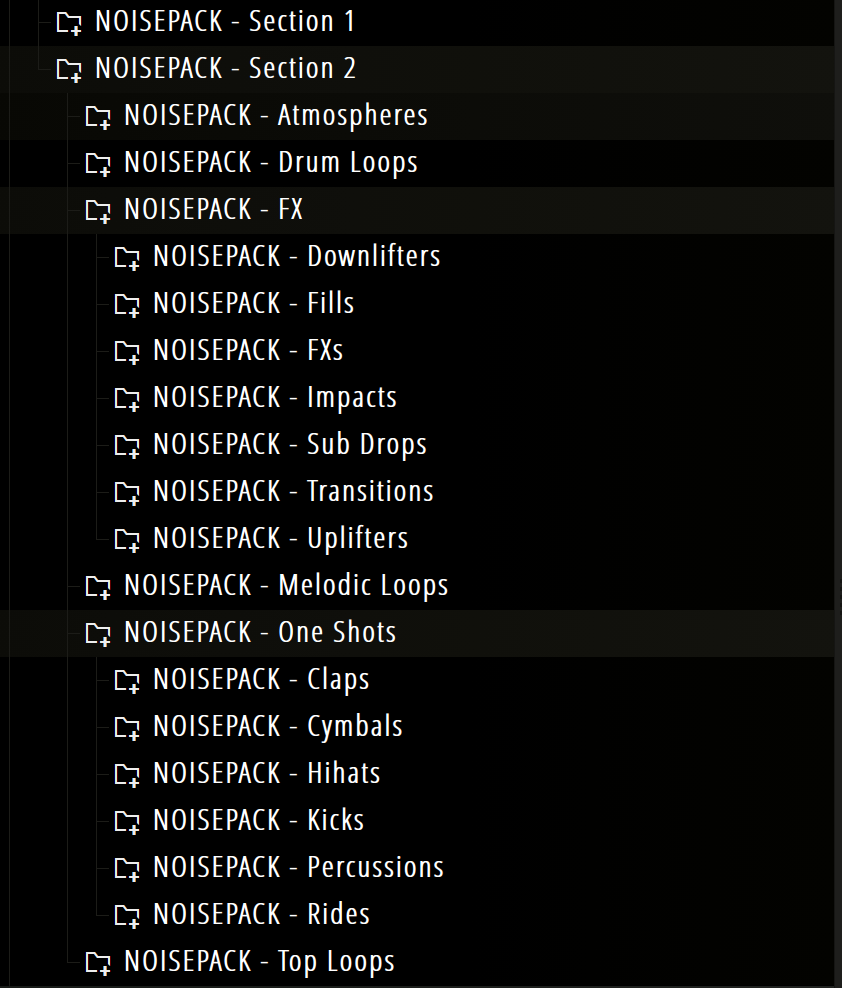The height and width of the screenshot is (988, 842).
Task: Click the folder icon beside Section 2
Action: [x=69, y=69]
